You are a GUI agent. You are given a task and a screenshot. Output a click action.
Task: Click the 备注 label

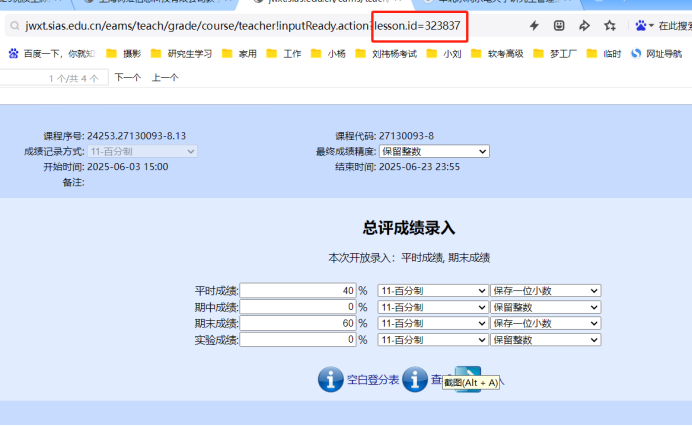click(x=73, y=182)
